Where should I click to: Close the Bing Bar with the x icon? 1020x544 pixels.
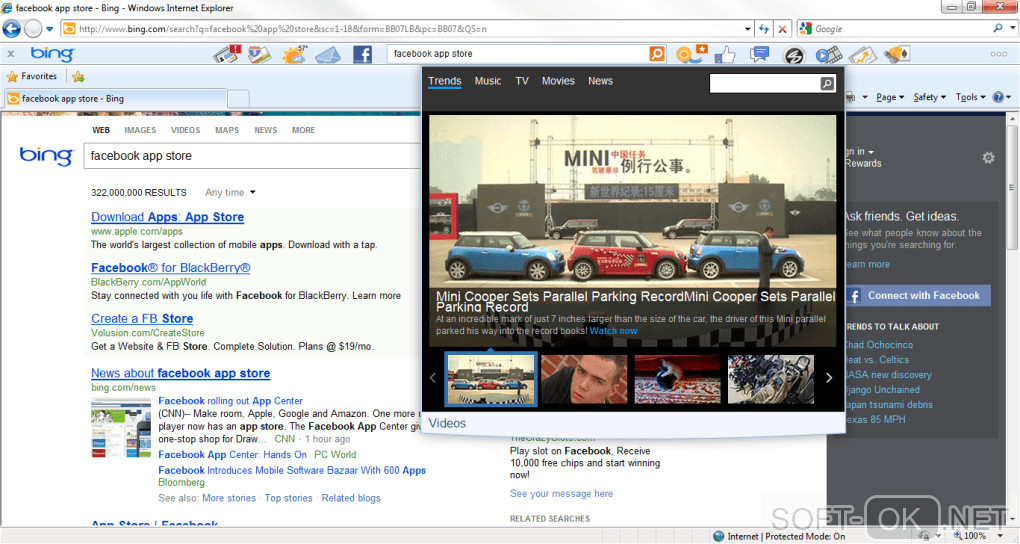pyautogui.click(x=11, y=54)
